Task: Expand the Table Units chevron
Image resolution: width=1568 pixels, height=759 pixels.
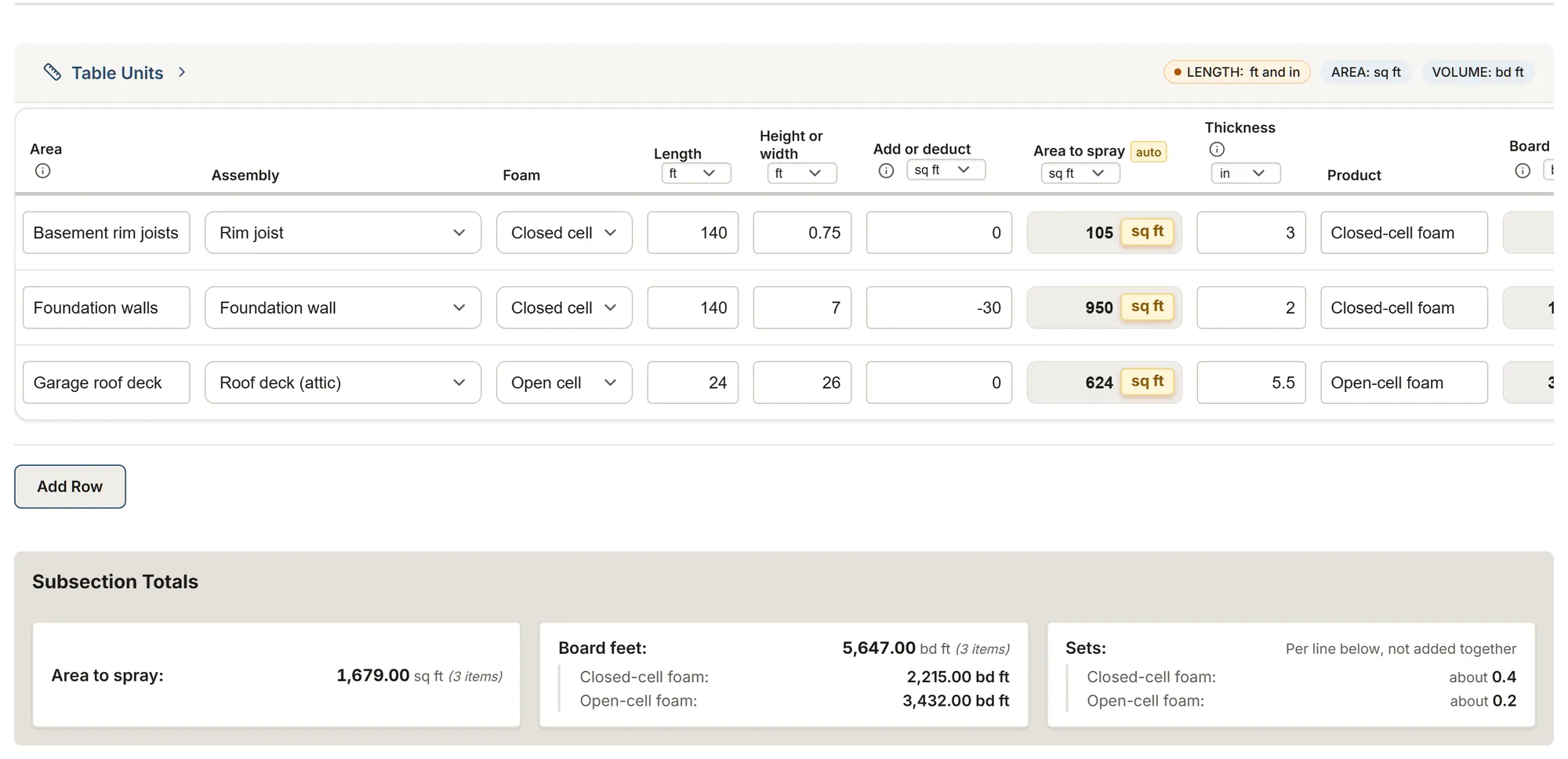Action: (x=182, y=72)
